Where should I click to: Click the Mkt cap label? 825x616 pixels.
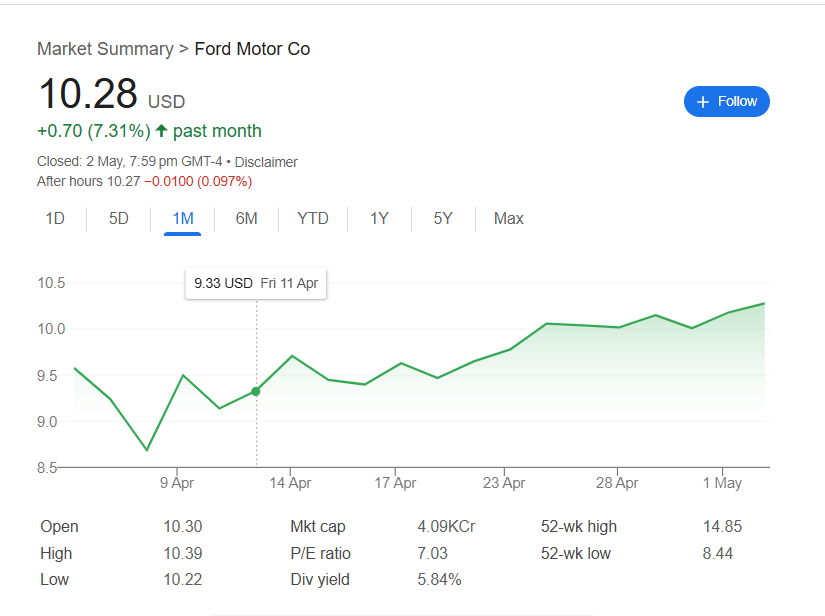318,527
